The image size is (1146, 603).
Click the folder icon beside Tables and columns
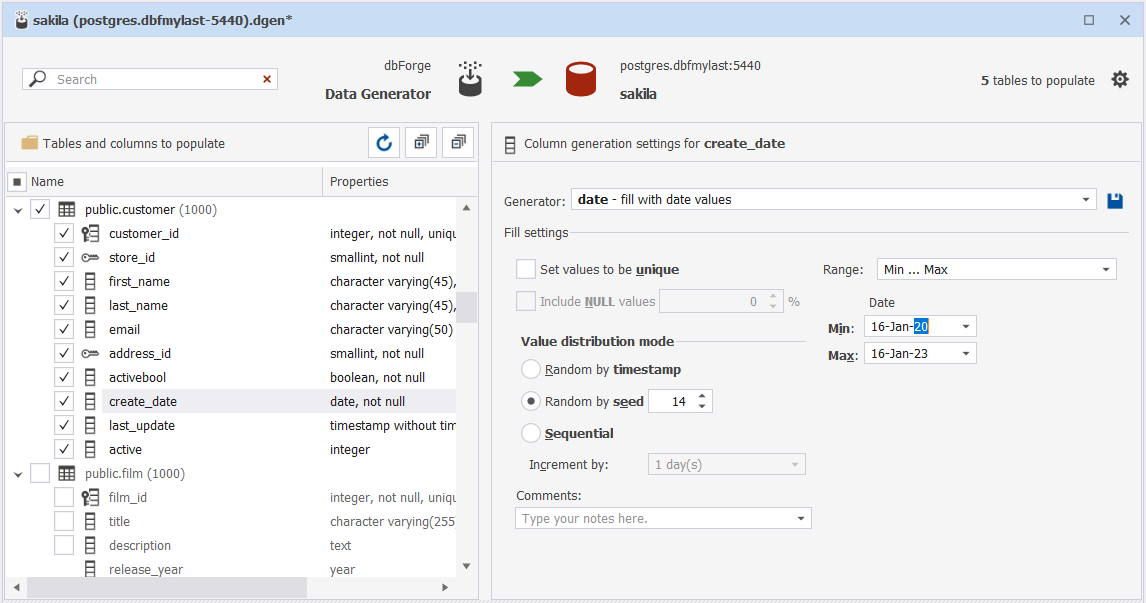click(x=29, y=143)
